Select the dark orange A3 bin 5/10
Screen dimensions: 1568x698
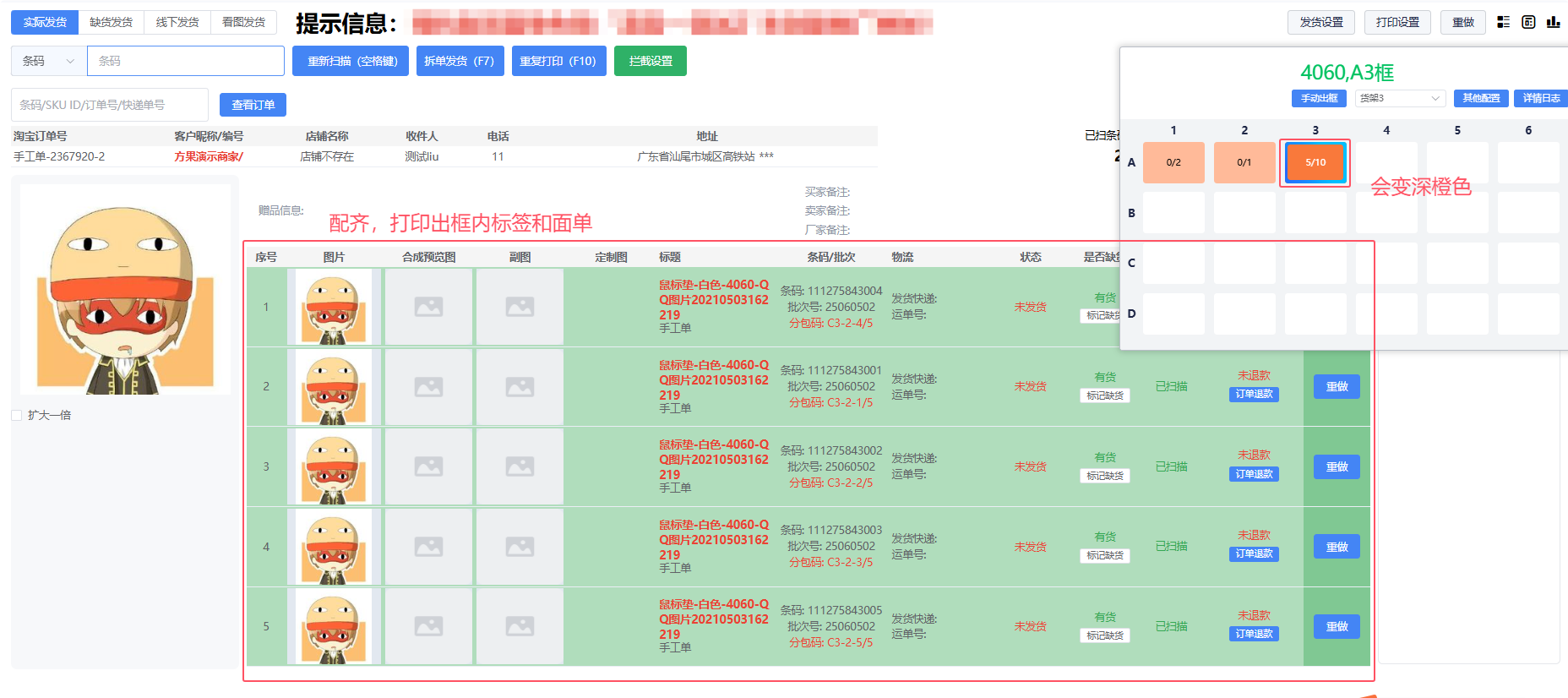point(1315,162)
